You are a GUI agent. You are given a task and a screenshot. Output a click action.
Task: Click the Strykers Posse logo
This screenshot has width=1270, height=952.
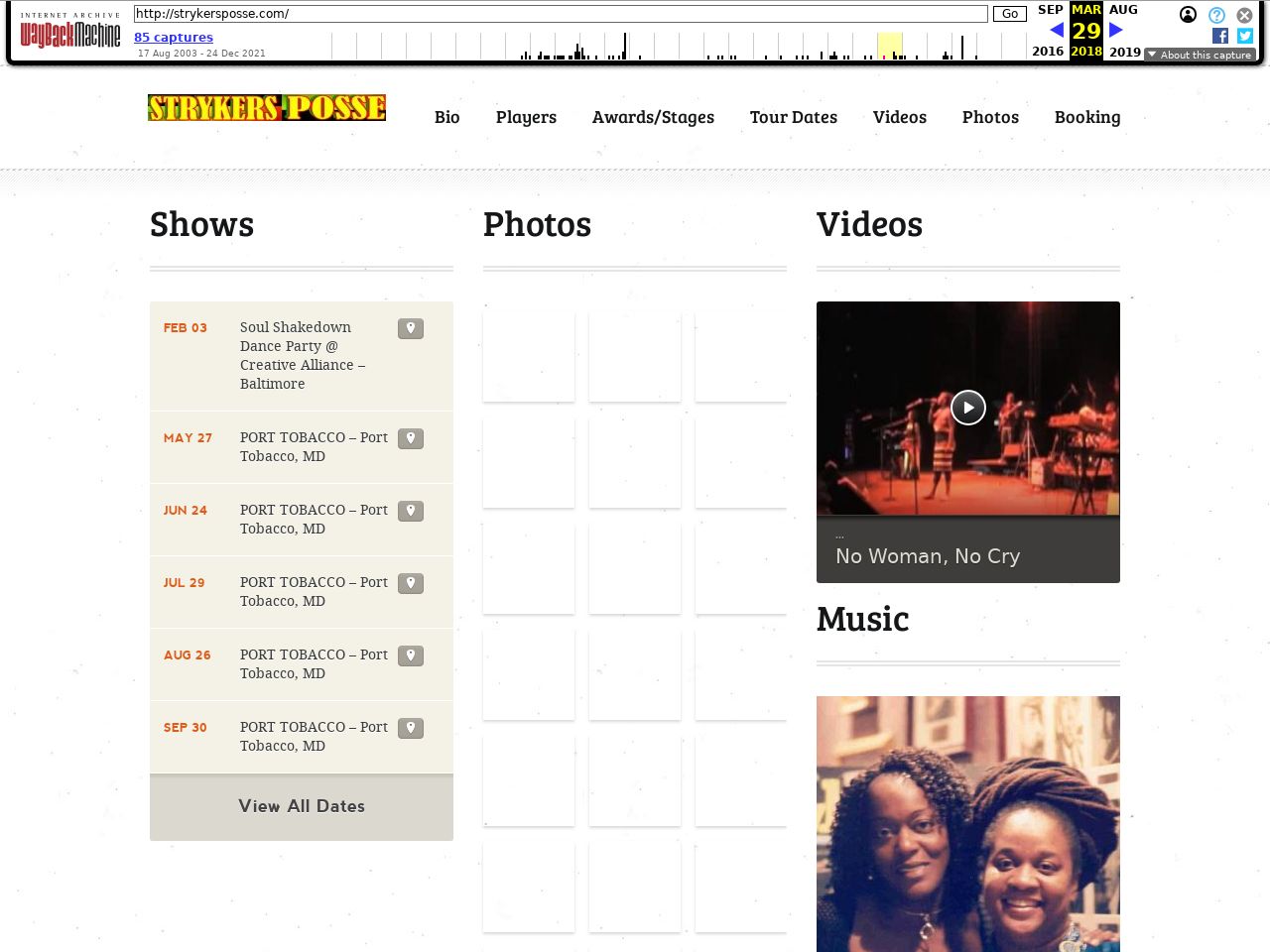[267, 107]
